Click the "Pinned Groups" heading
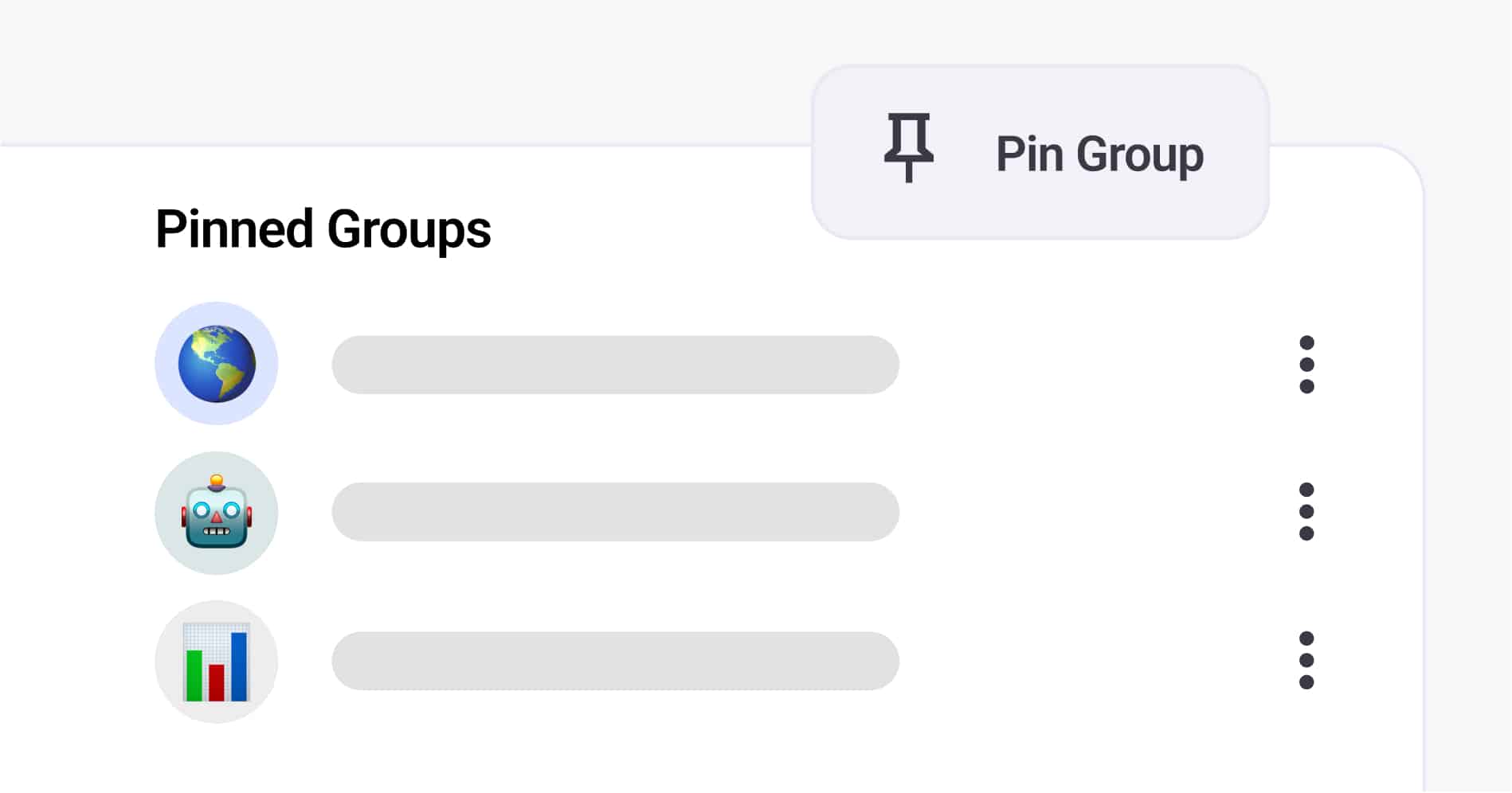This screenshot has width=1512, height=793. 323,229
